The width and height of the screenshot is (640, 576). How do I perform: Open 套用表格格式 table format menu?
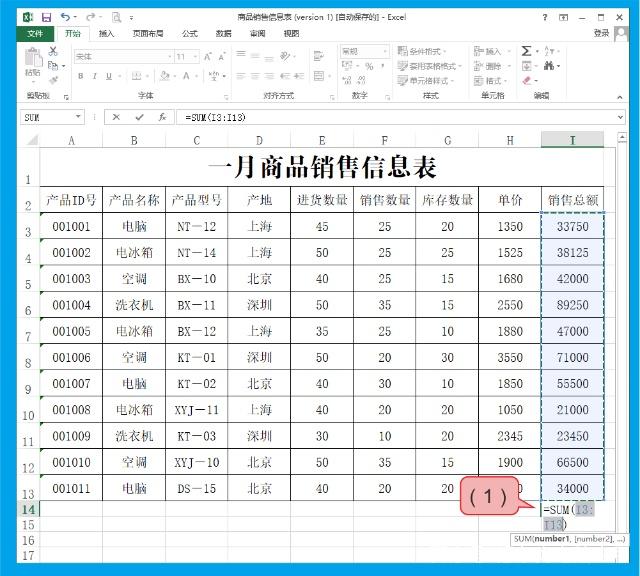tap(430, 66)
